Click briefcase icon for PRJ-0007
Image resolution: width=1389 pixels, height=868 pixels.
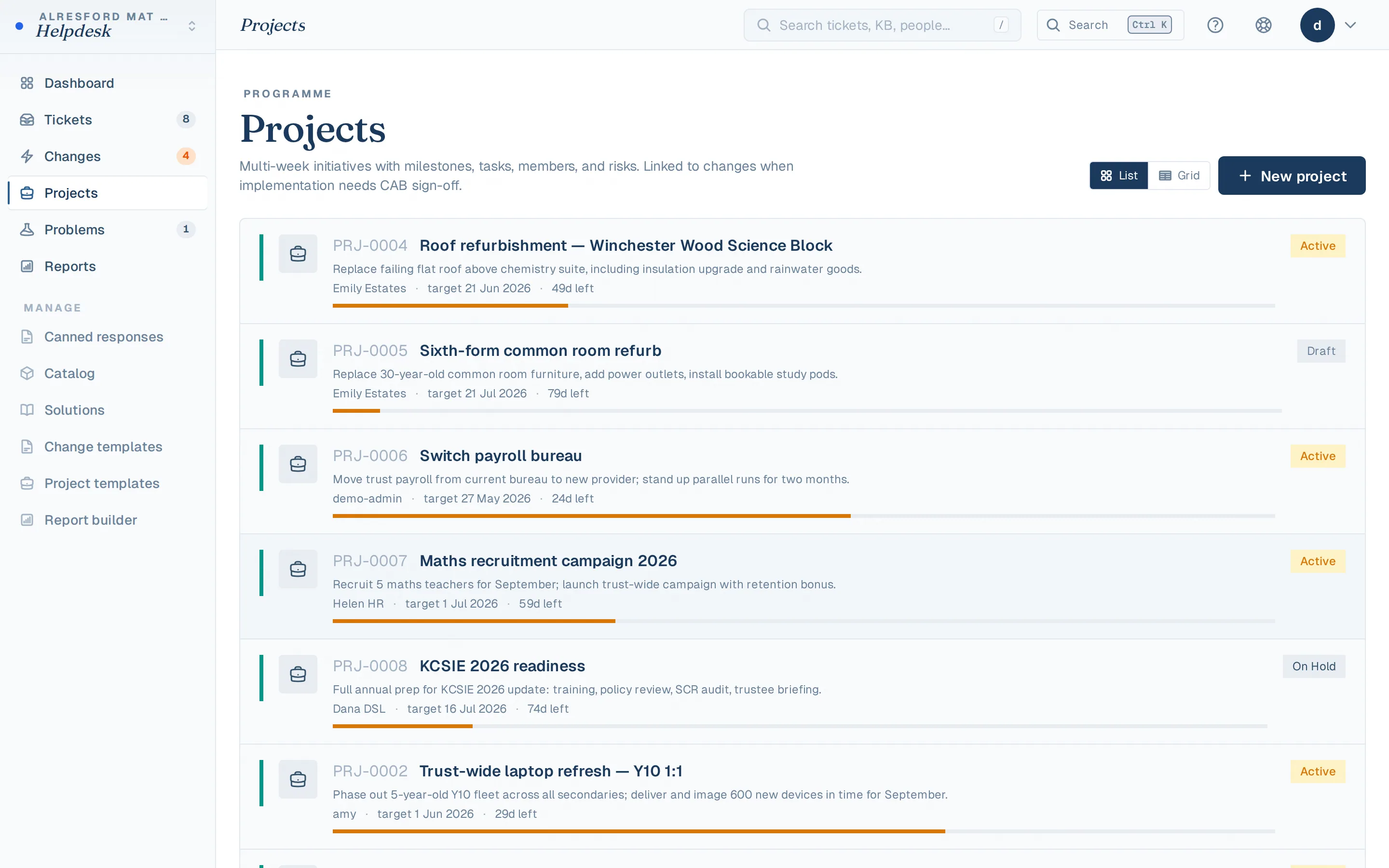[x=298, y=569]
